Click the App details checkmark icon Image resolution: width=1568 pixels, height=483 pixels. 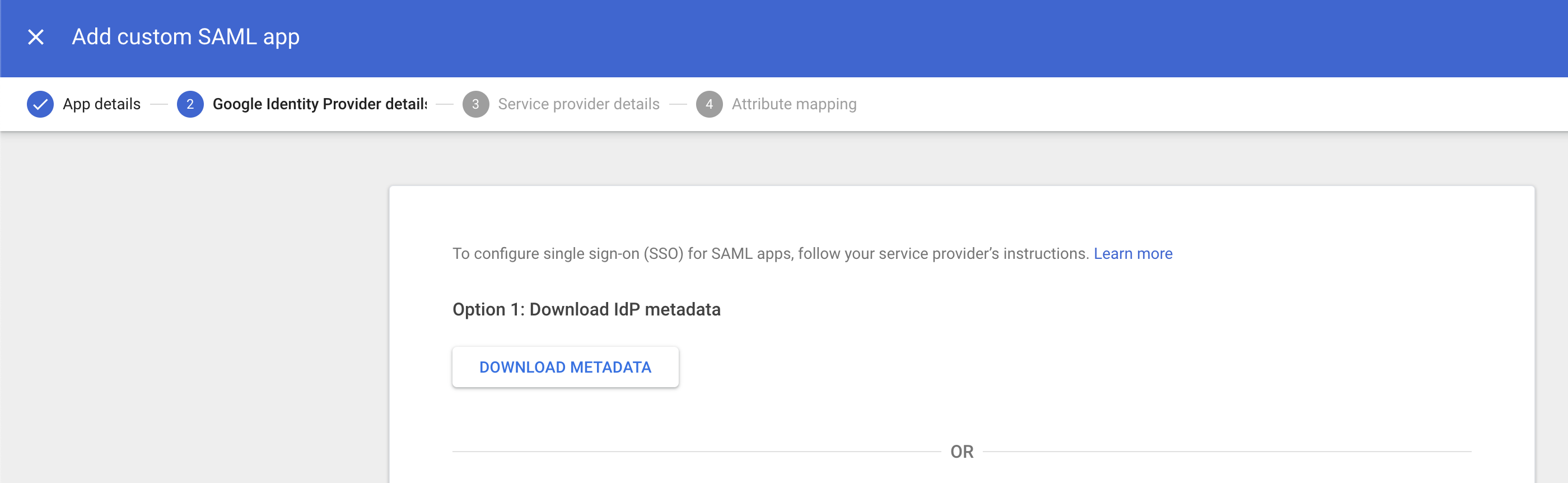[x=40, y=104]
